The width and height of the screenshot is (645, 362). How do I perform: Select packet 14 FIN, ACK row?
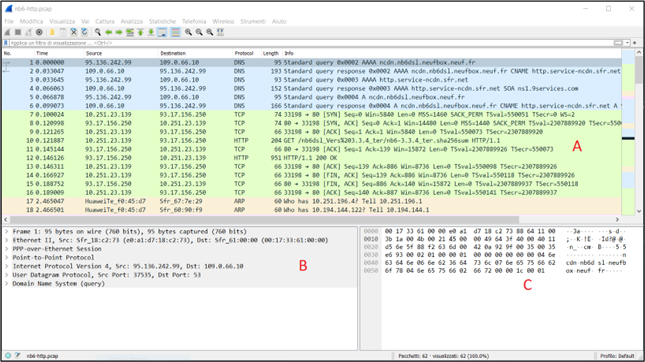pos(312,175)
